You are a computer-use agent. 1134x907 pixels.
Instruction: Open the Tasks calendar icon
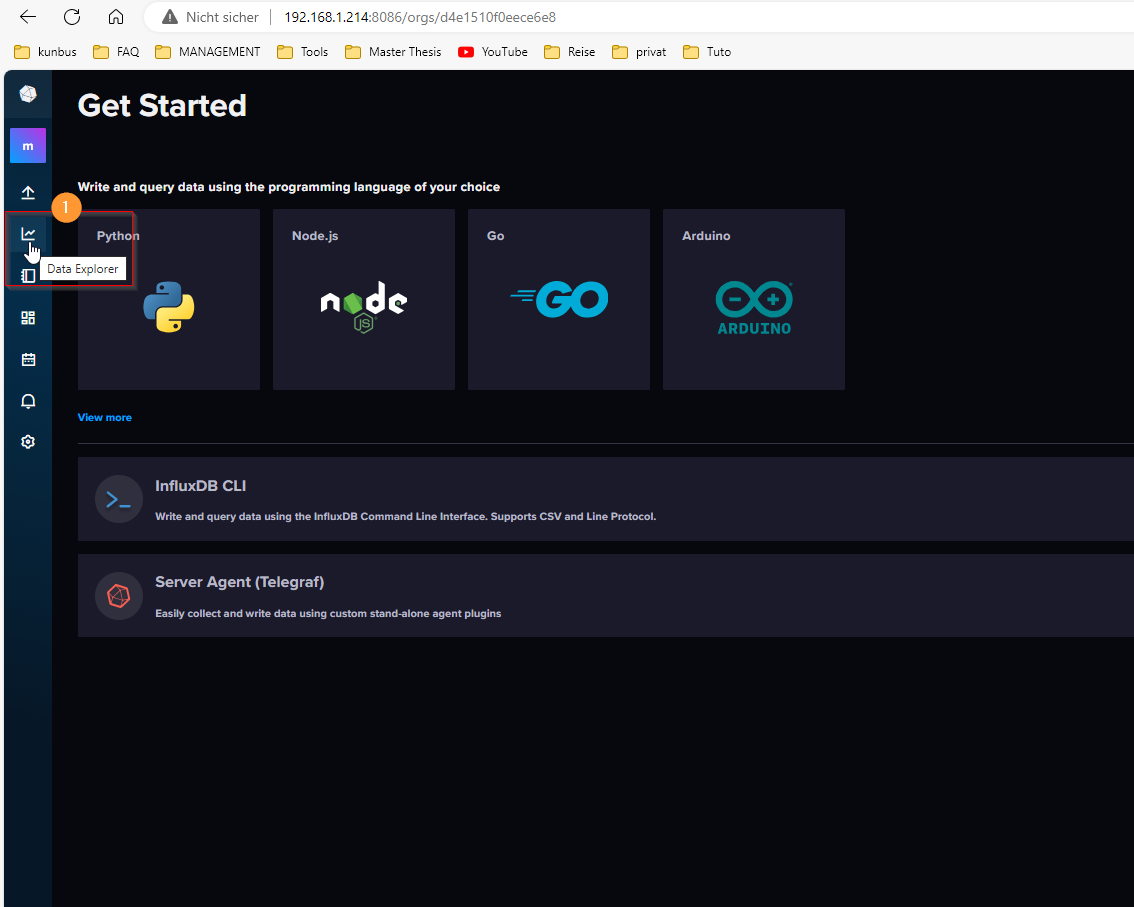(x=28, y=359)
